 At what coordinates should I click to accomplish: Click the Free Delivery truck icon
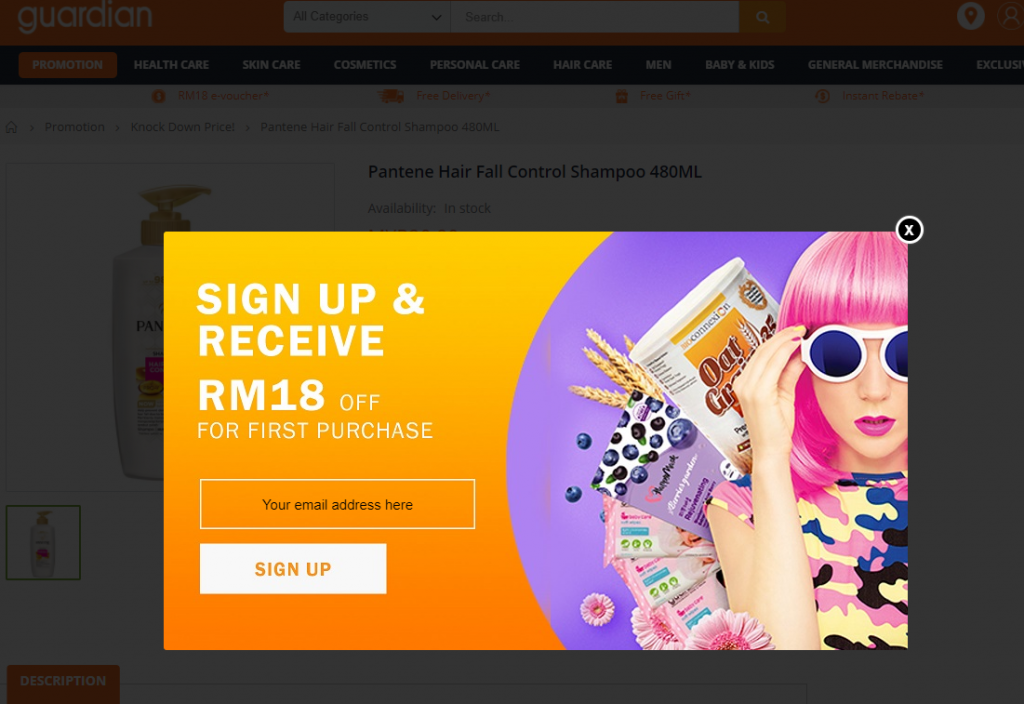(391, 96)
